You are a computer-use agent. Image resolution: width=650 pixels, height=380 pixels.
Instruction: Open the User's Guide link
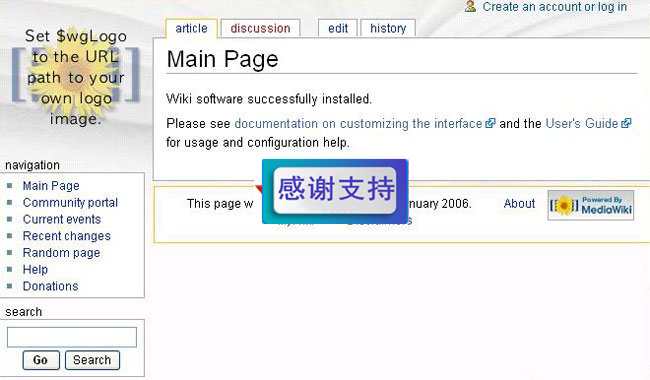(582, 123)
